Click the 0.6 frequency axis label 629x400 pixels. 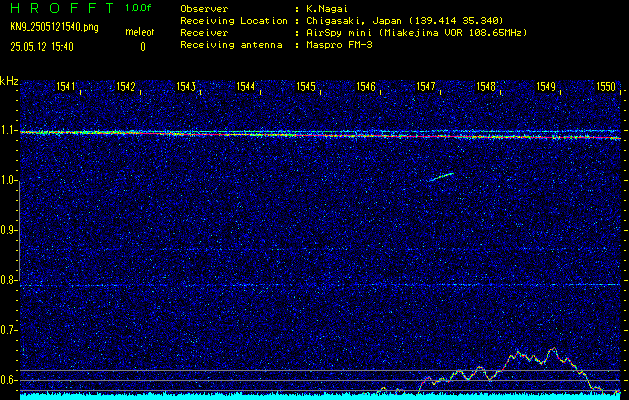point(8,380)
